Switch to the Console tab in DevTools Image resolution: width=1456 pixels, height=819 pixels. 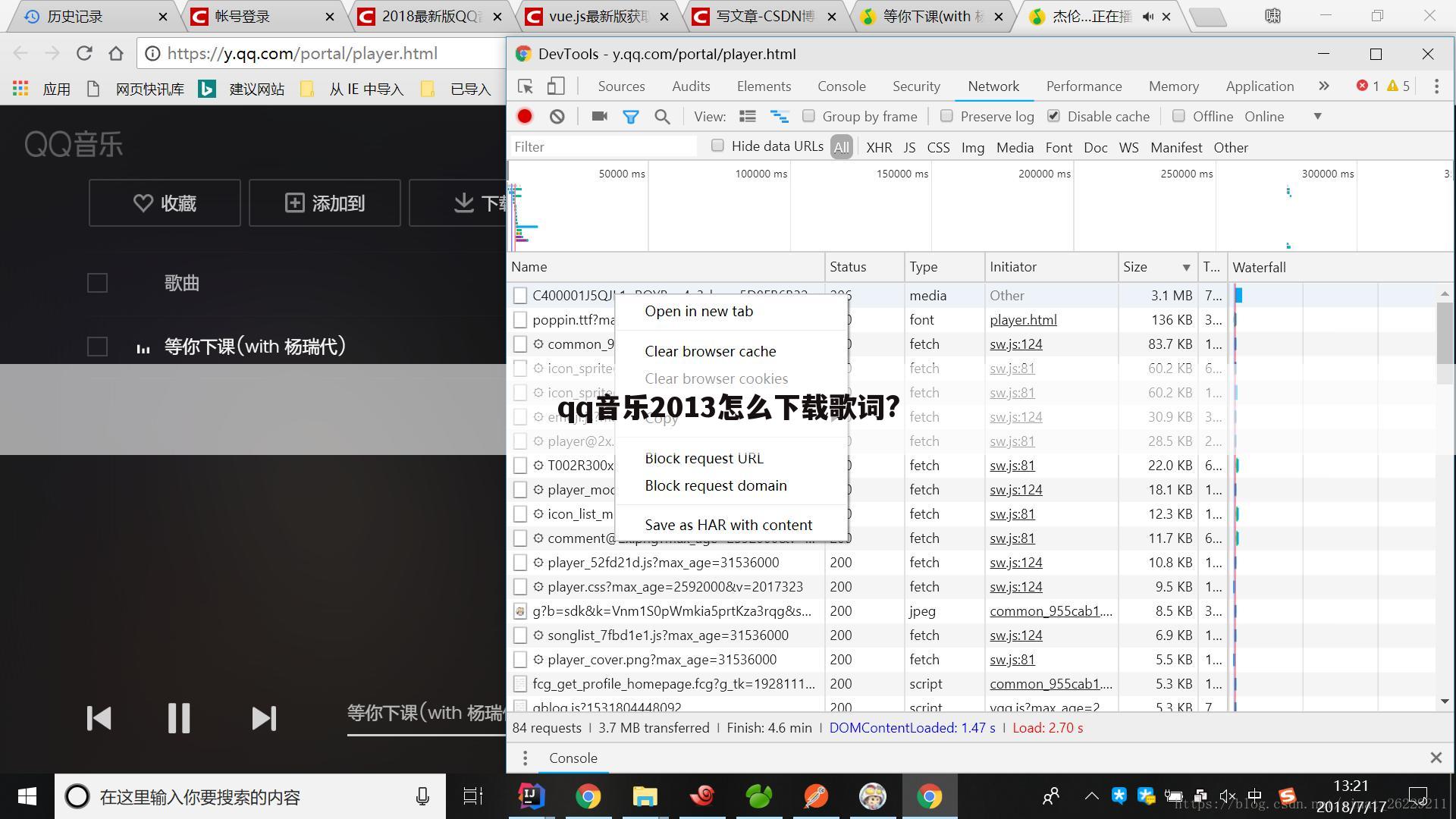point(841,86)
